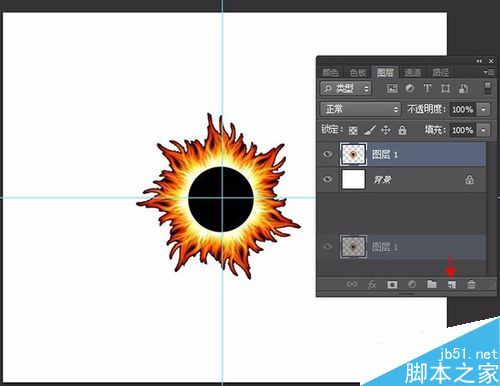Screen dimensions: 500x386
Task: Switch to the 路径 tab
Action: [440, 72]
